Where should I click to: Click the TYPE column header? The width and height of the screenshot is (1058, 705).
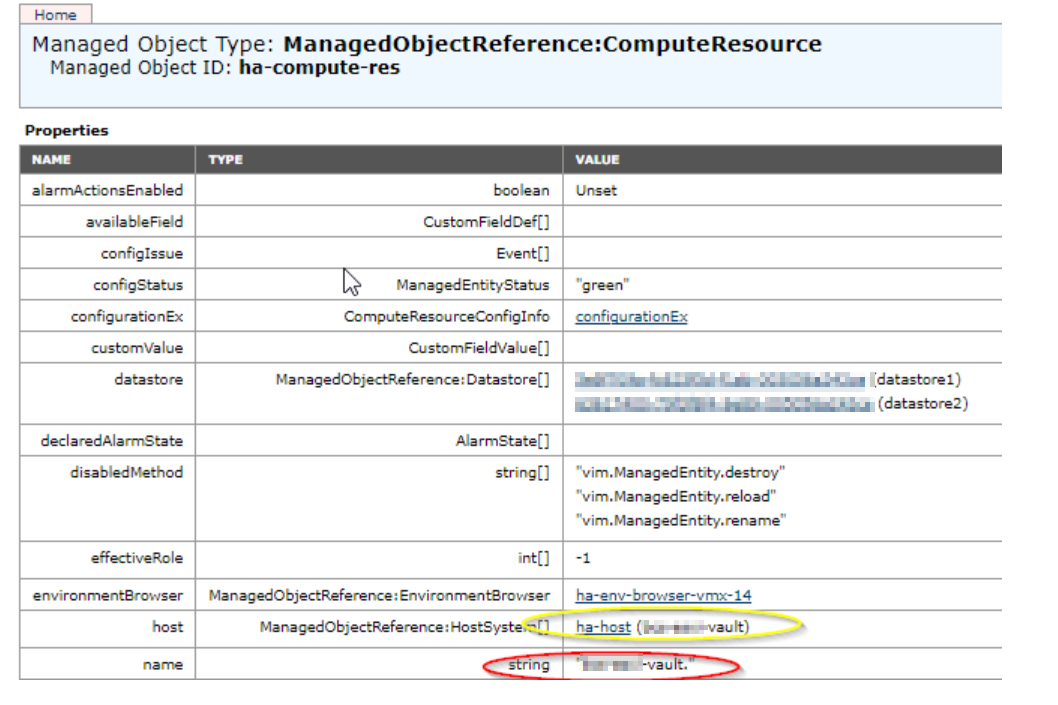225,160
